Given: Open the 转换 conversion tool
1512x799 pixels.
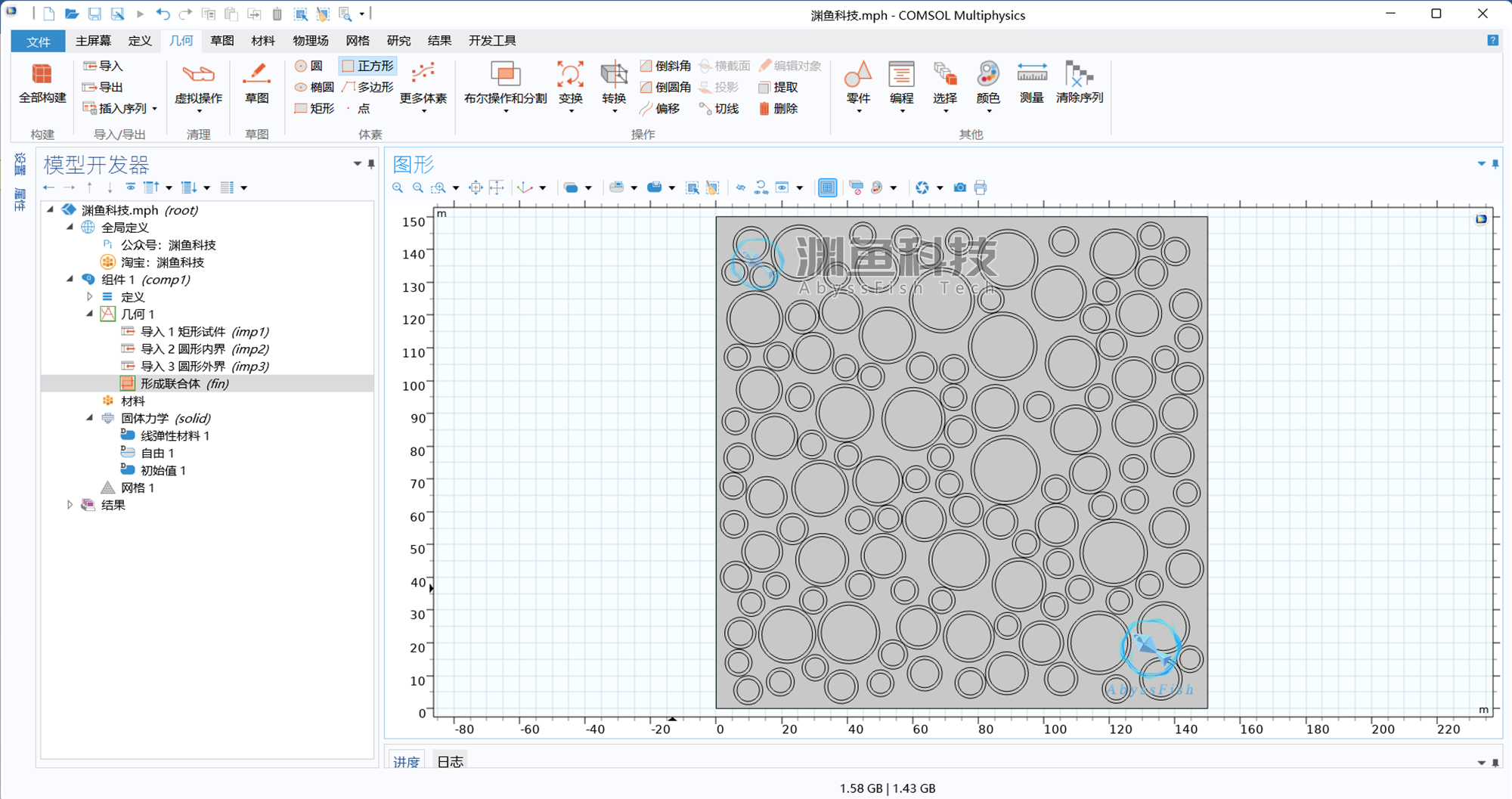Looking at the screenshot, I should tap(614, 85).
